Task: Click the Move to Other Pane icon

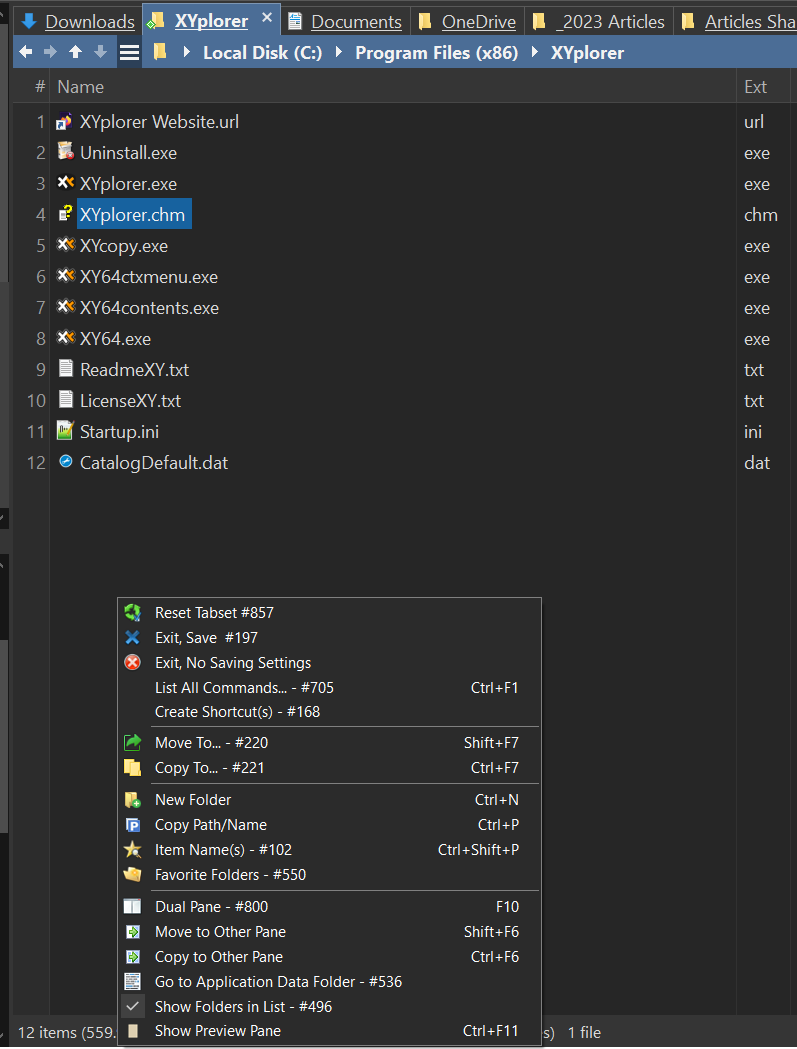Action: (x=132, y=931)
